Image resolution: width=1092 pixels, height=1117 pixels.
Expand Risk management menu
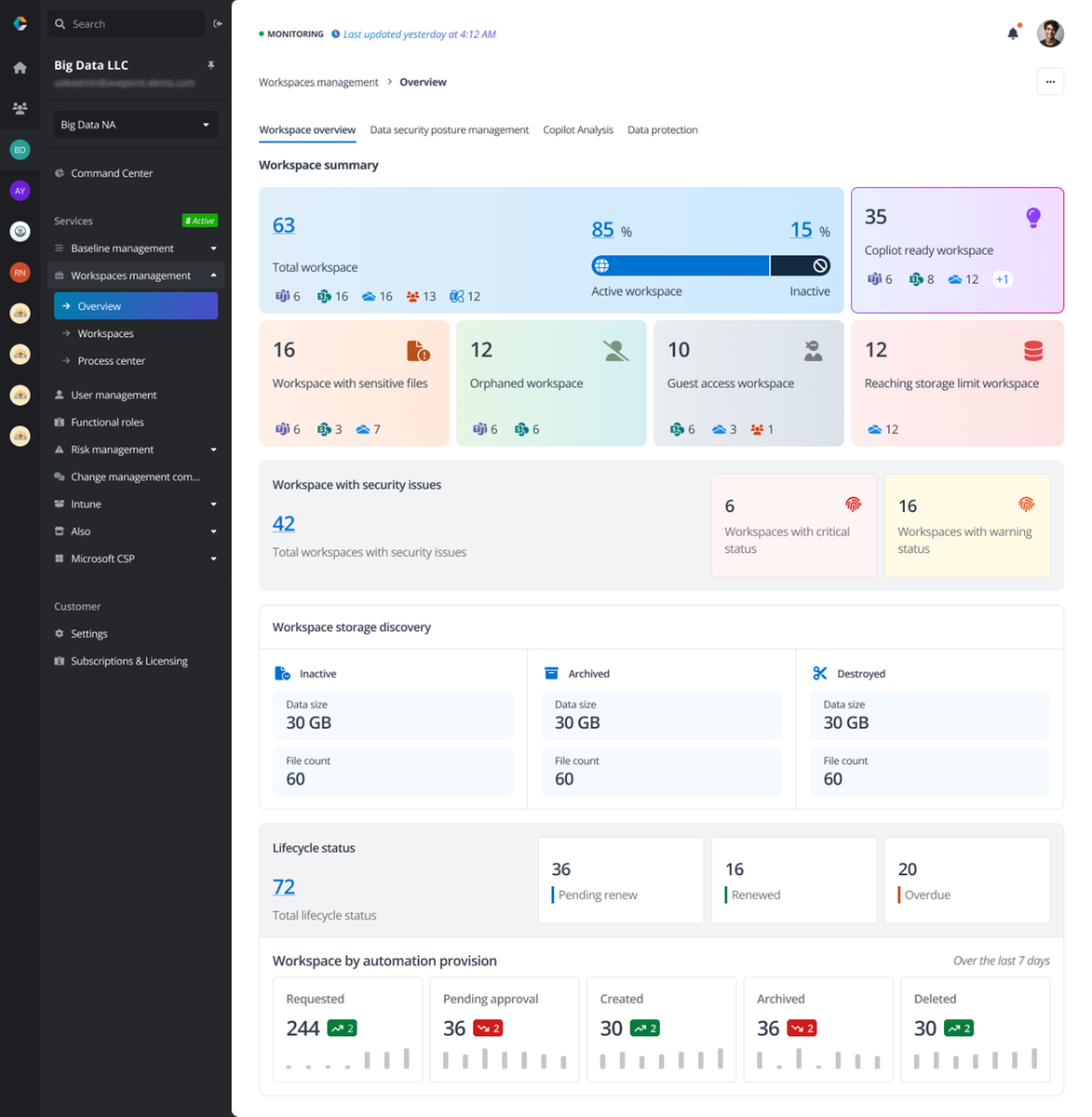click(x=136, y=450)
